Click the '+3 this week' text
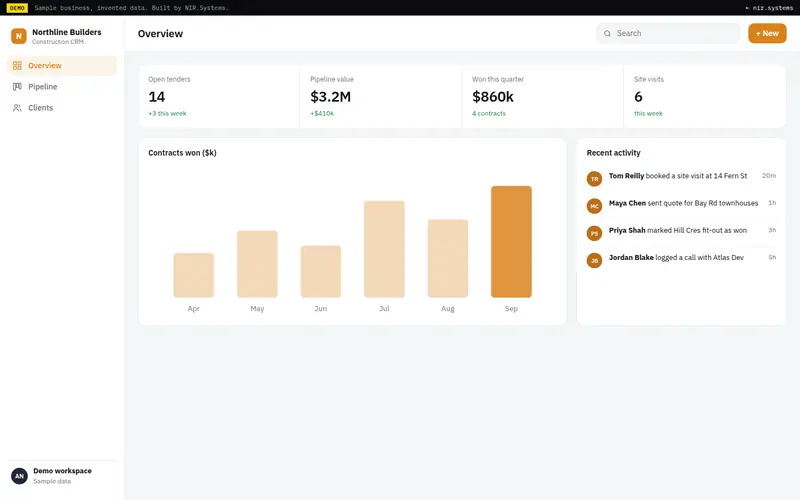The image size is (800, 500). point(167,113)
